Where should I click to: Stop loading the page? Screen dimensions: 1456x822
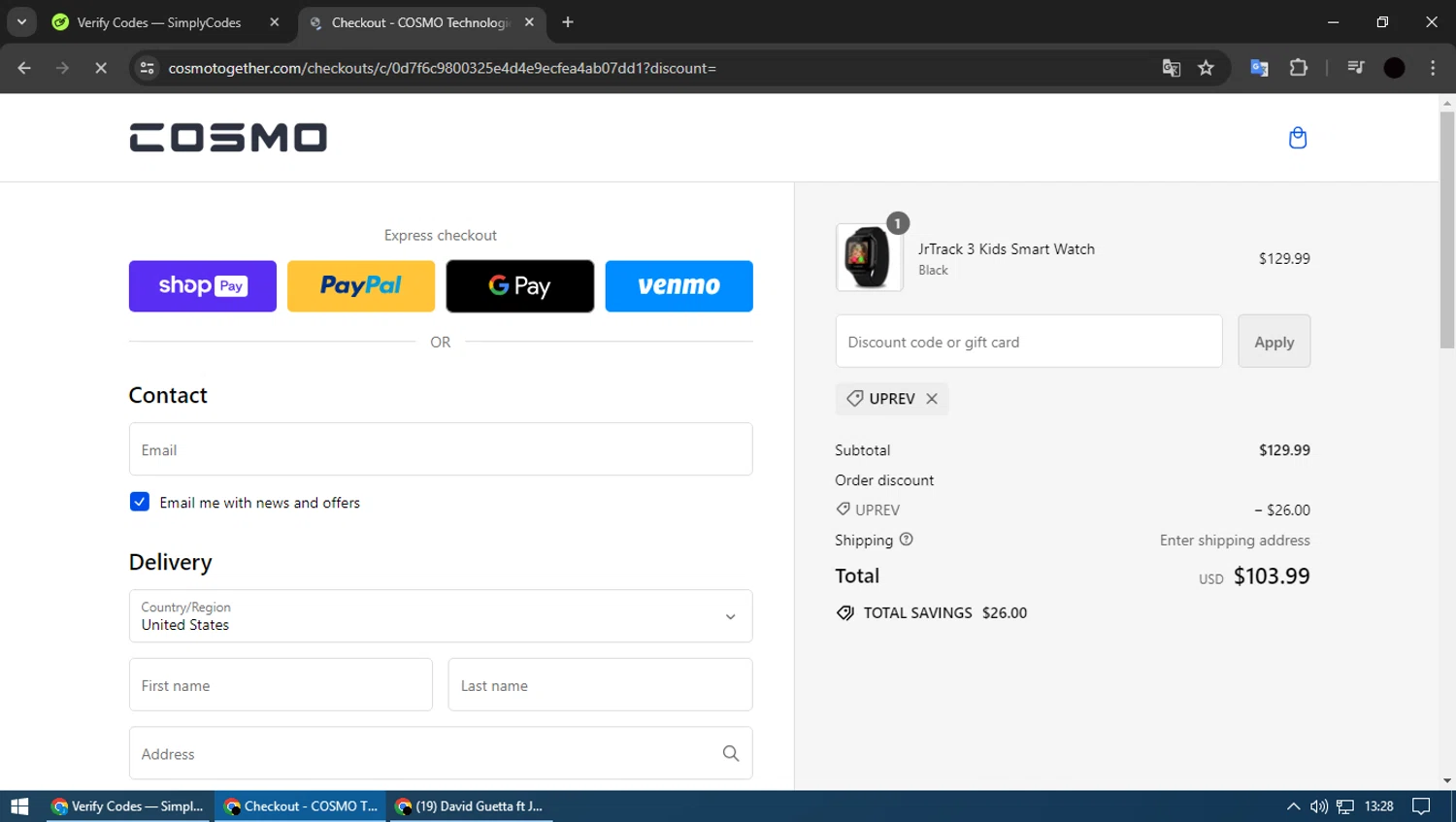point(100,68)
